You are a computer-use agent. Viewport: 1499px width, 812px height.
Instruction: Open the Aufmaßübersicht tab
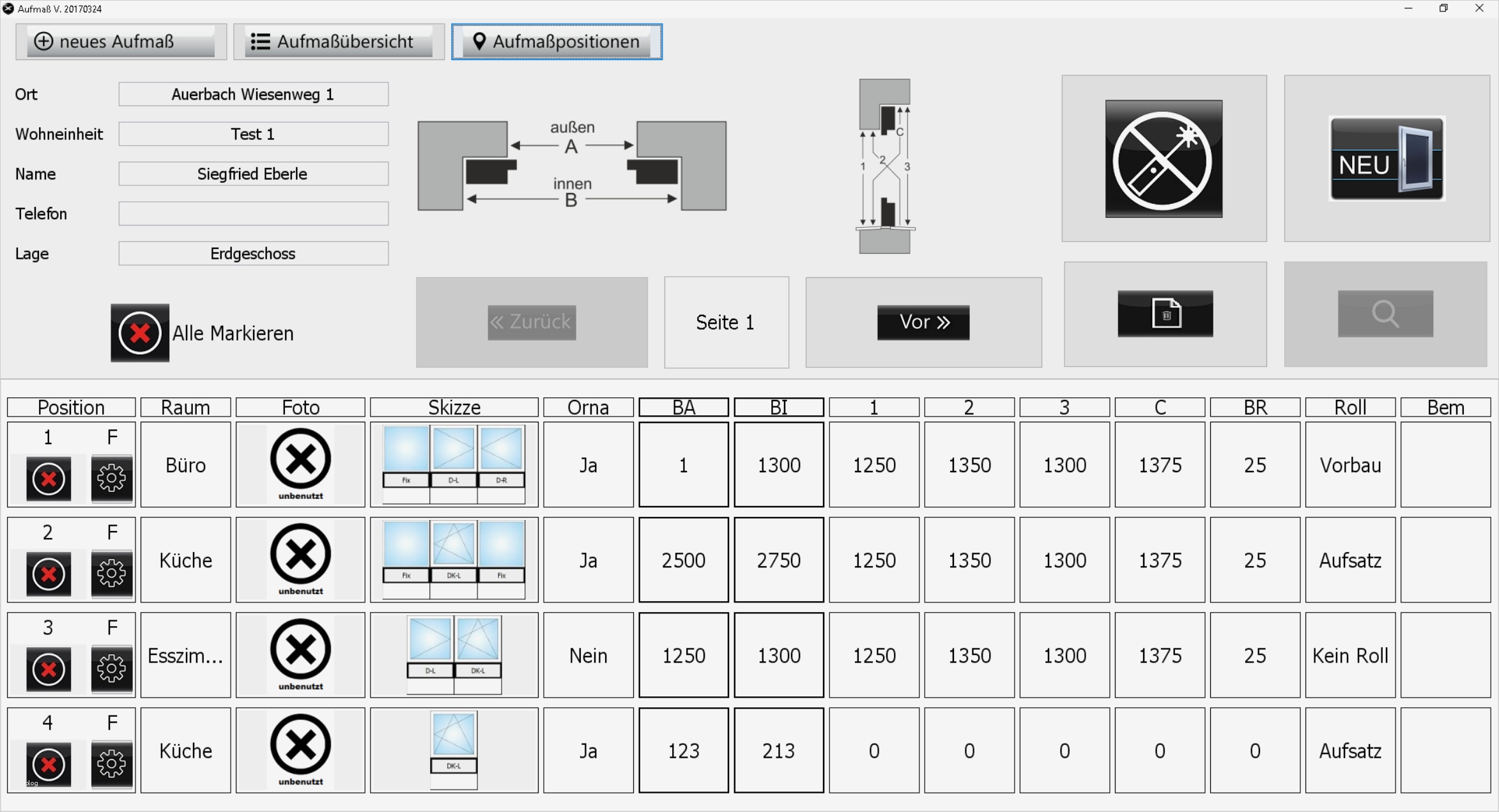click(x=339, y=42)
